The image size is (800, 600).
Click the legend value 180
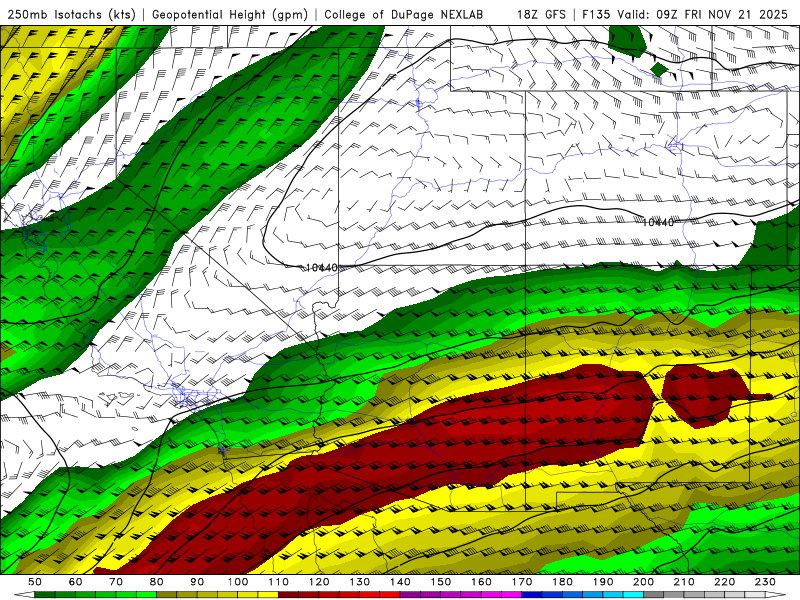pos(562,582)
